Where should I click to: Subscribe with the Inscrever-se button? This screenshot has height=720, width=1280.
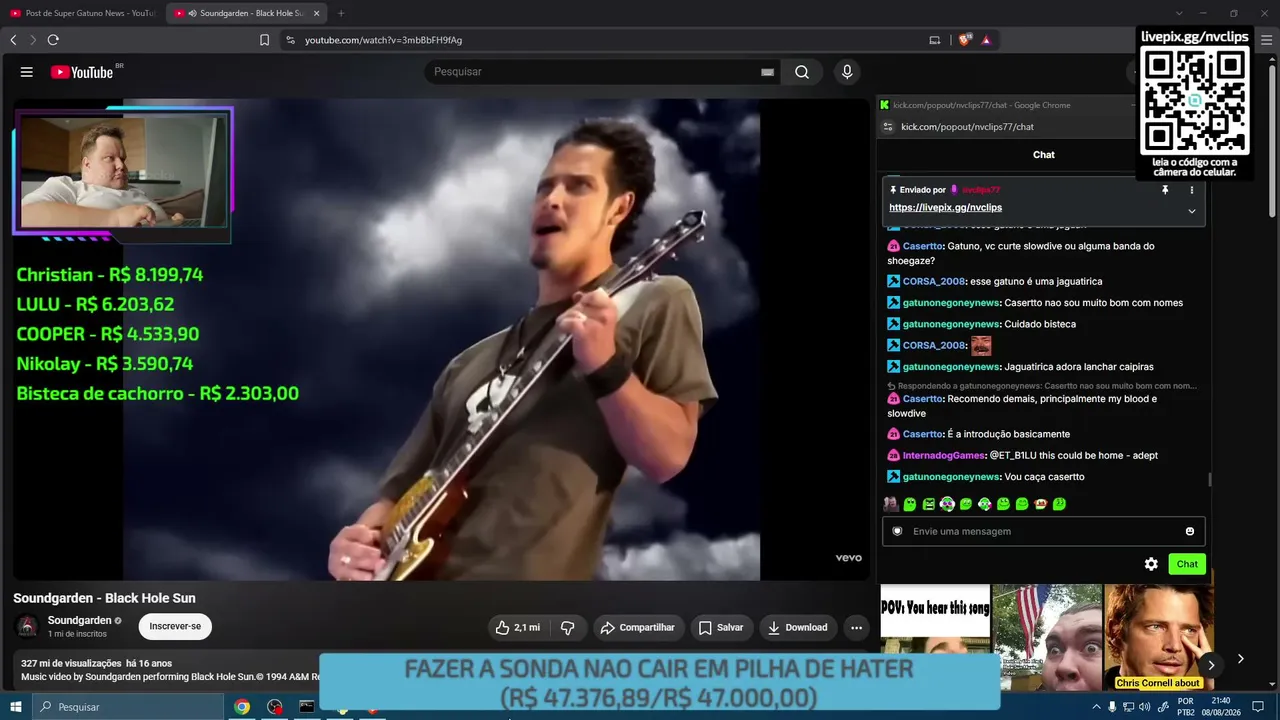pyautogui.click(x=175, y=627)
